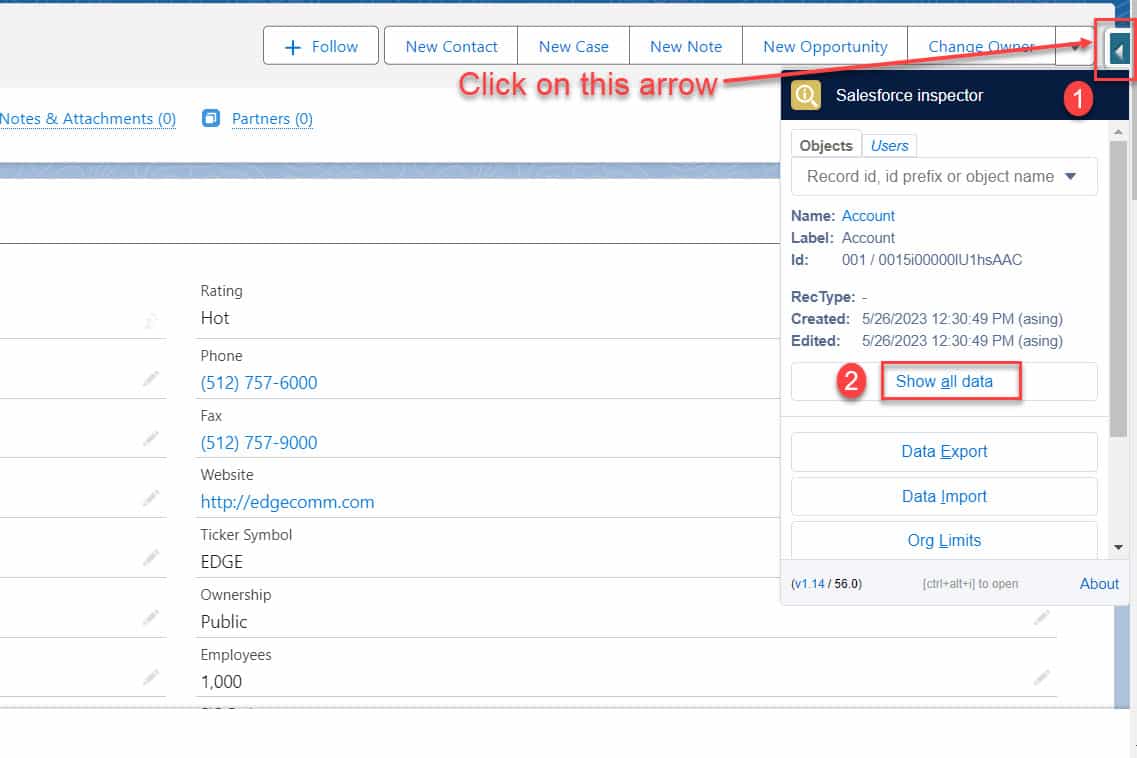Open the About link in the inspector footer
Viewport: 1137px width, 758px height.
coord(1098,583)
